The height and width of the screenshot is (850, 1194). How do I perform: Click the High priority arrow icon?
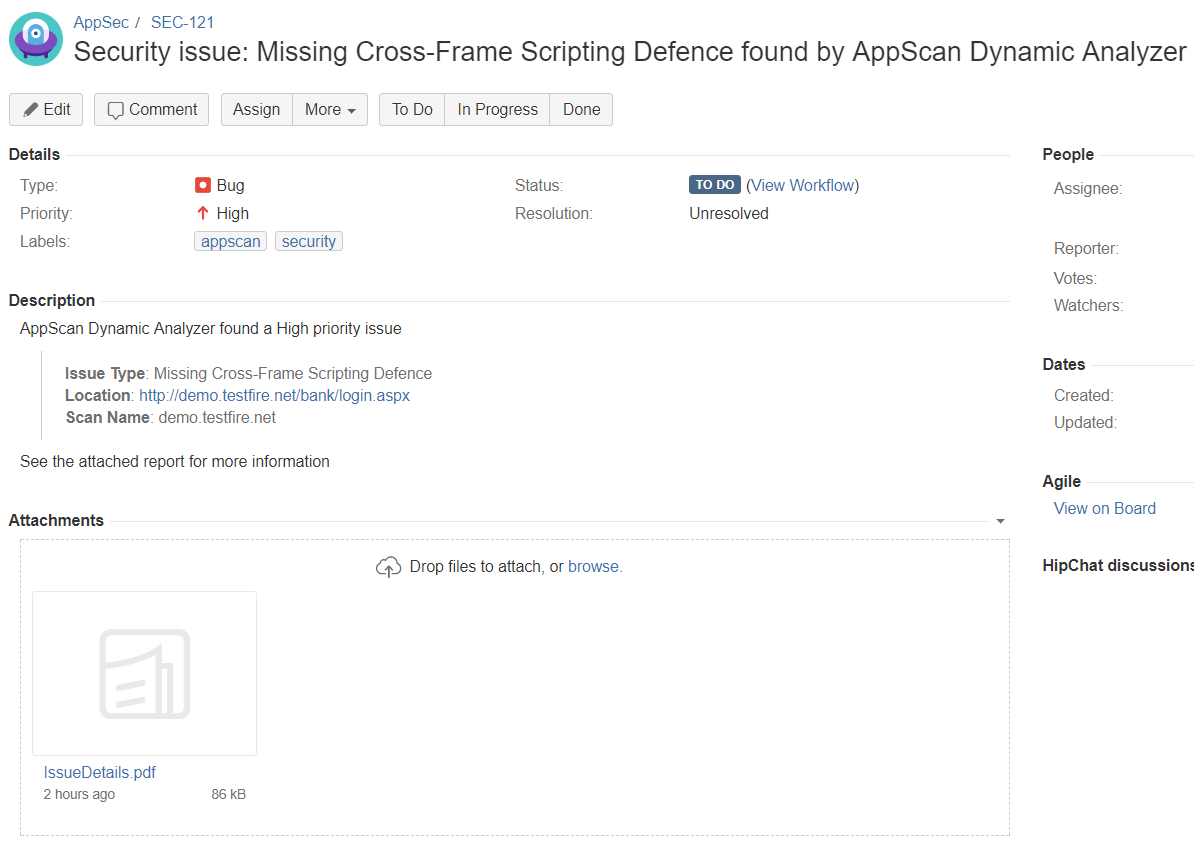[x=203, y=212]
